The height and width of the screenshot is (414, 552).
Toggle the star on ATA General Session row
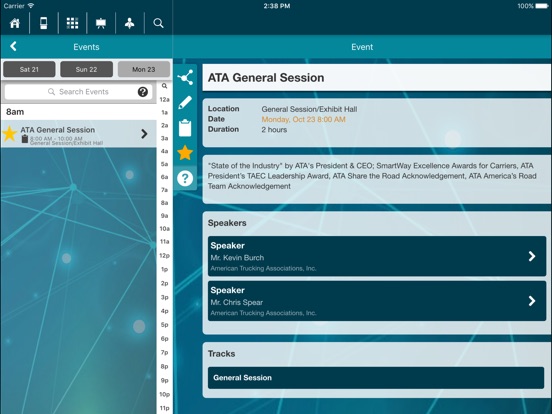(10, 134)
